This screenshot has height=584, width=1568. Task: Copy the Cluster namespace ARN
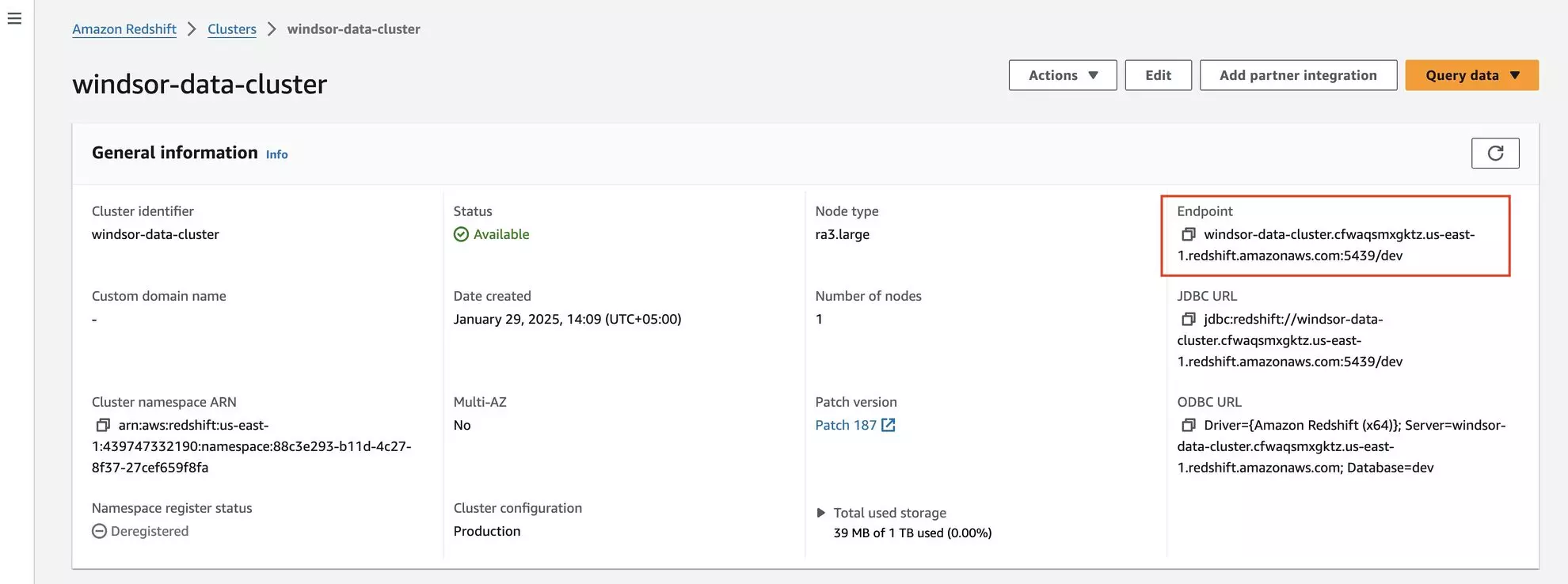tap(103, 425)
